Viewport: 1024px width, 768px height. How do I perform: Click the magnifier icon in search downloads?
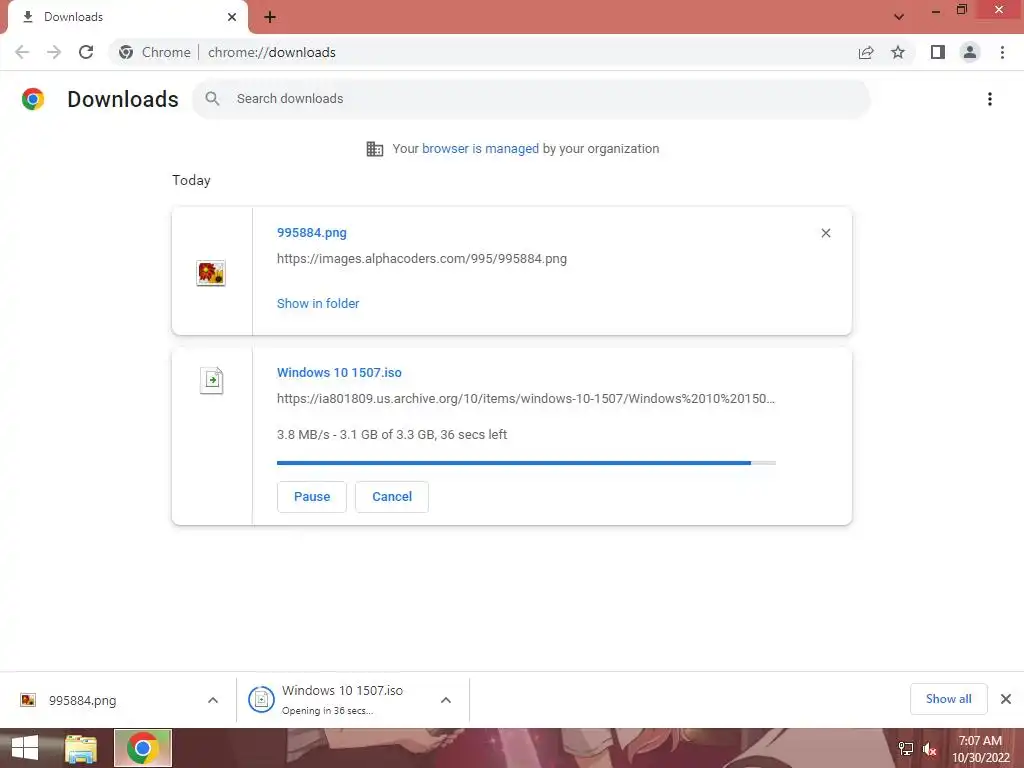point(212,99)
